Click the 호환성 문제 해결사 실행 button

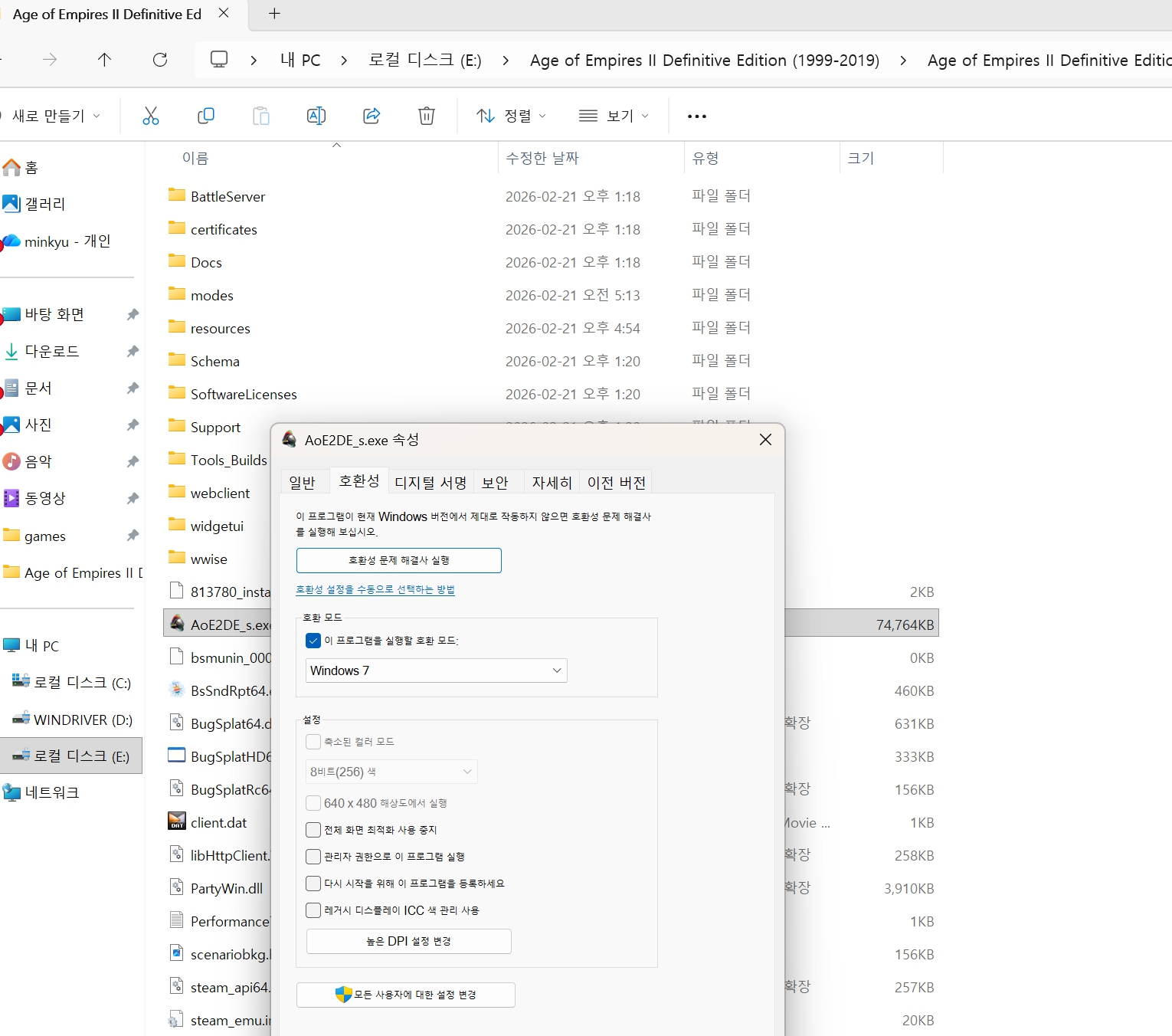click(398, 560)
